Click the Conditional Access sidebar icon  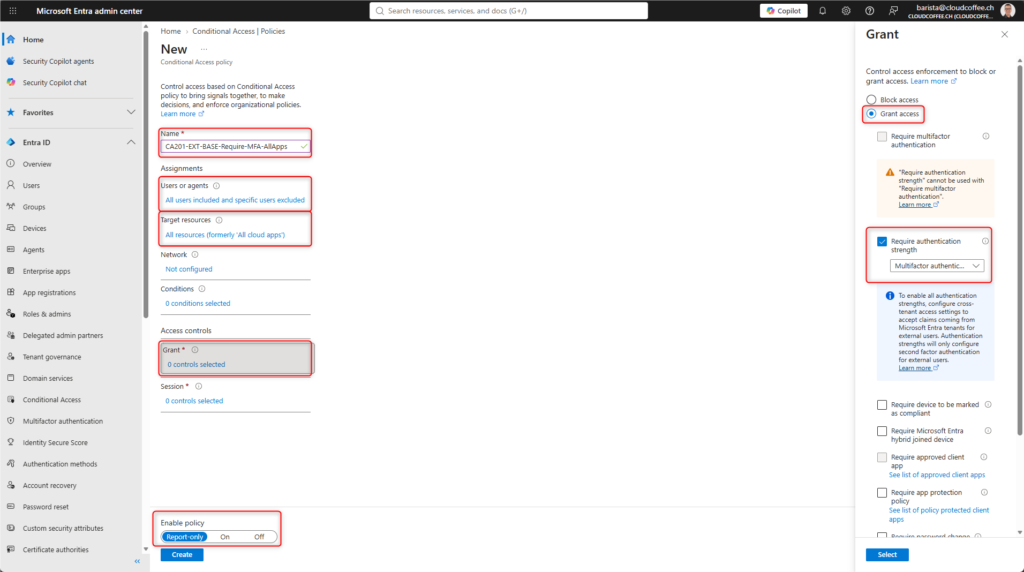[10, 399]
